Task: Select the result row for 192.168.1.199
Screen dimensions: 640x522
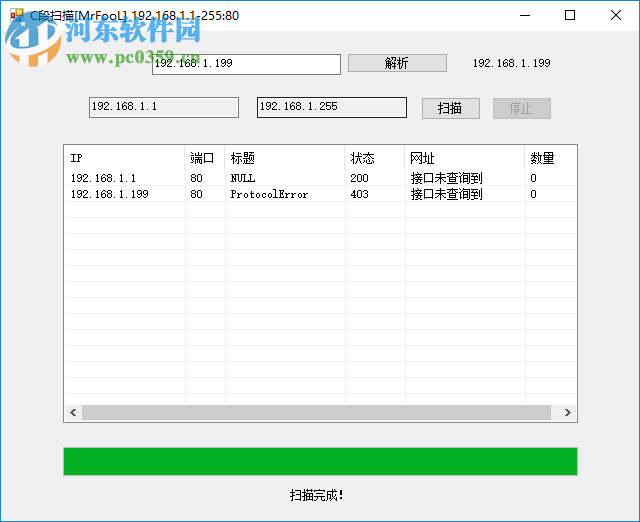Action: (x=320, y=194)
